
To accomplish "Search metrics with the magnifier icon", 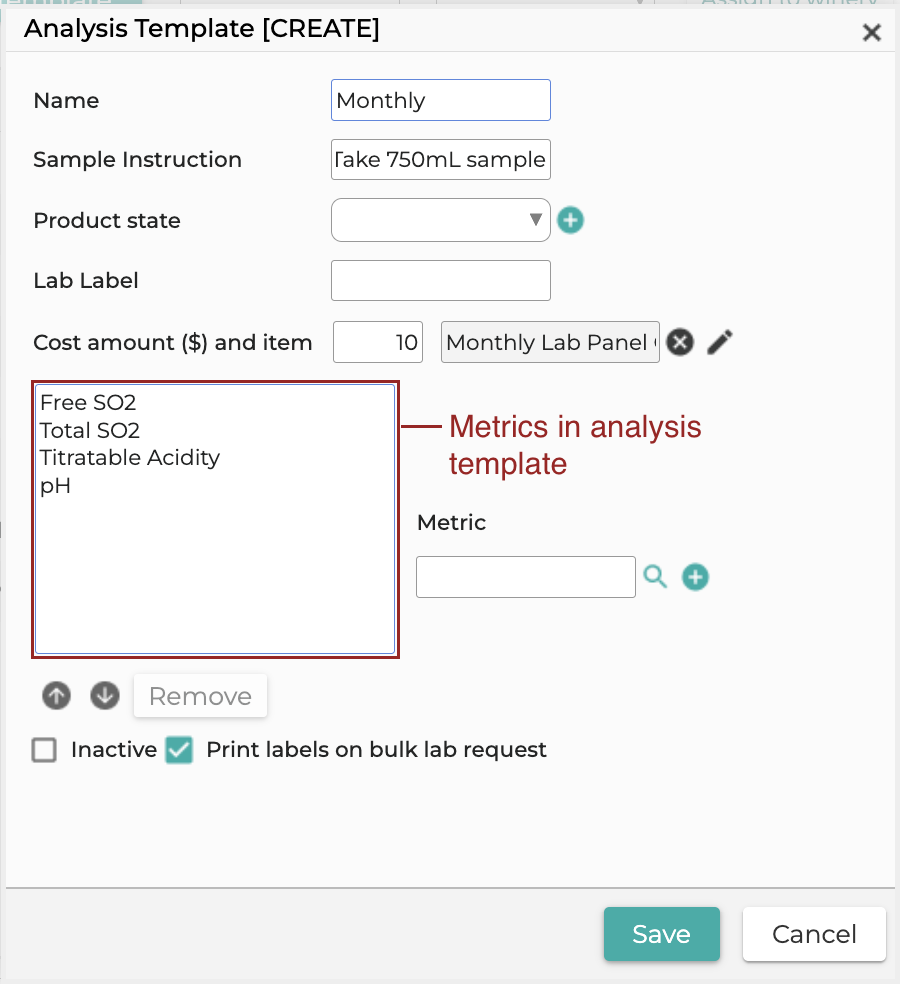I will click(x=655, y=576).
